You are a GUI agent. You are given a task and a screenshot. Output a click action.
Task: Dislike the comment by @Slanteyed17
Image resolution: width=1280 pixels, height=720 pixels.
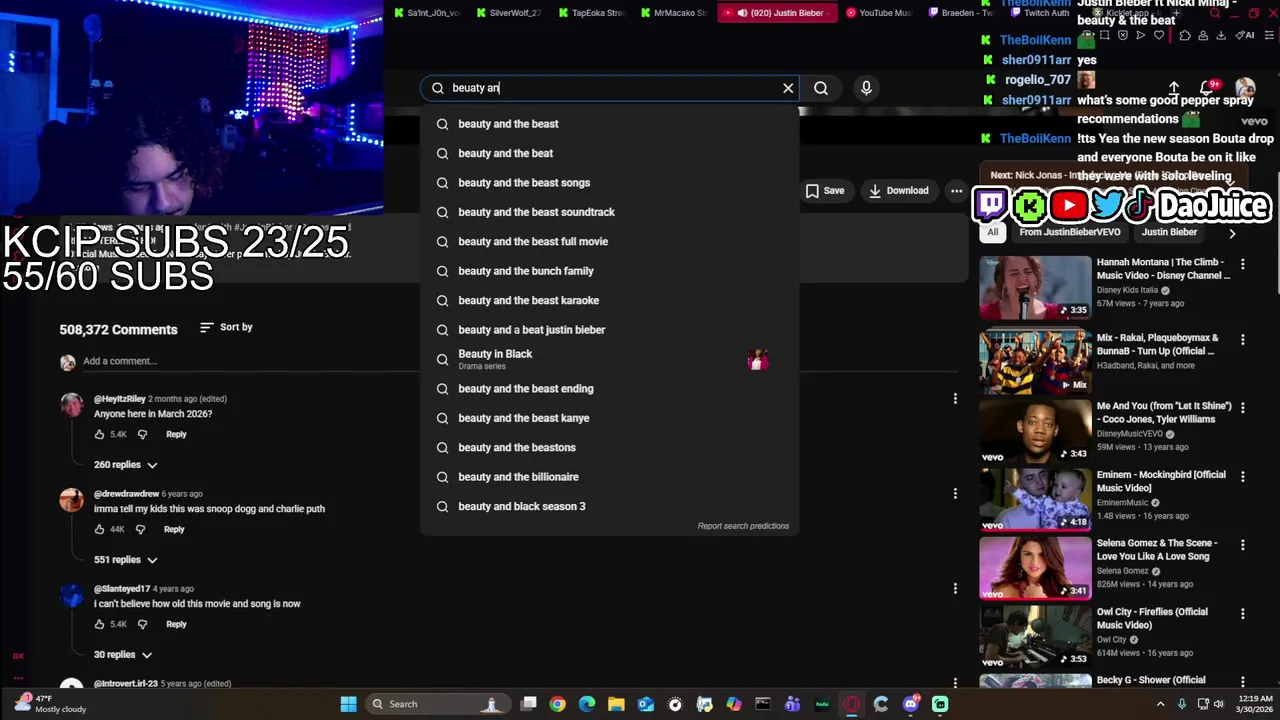142,624
